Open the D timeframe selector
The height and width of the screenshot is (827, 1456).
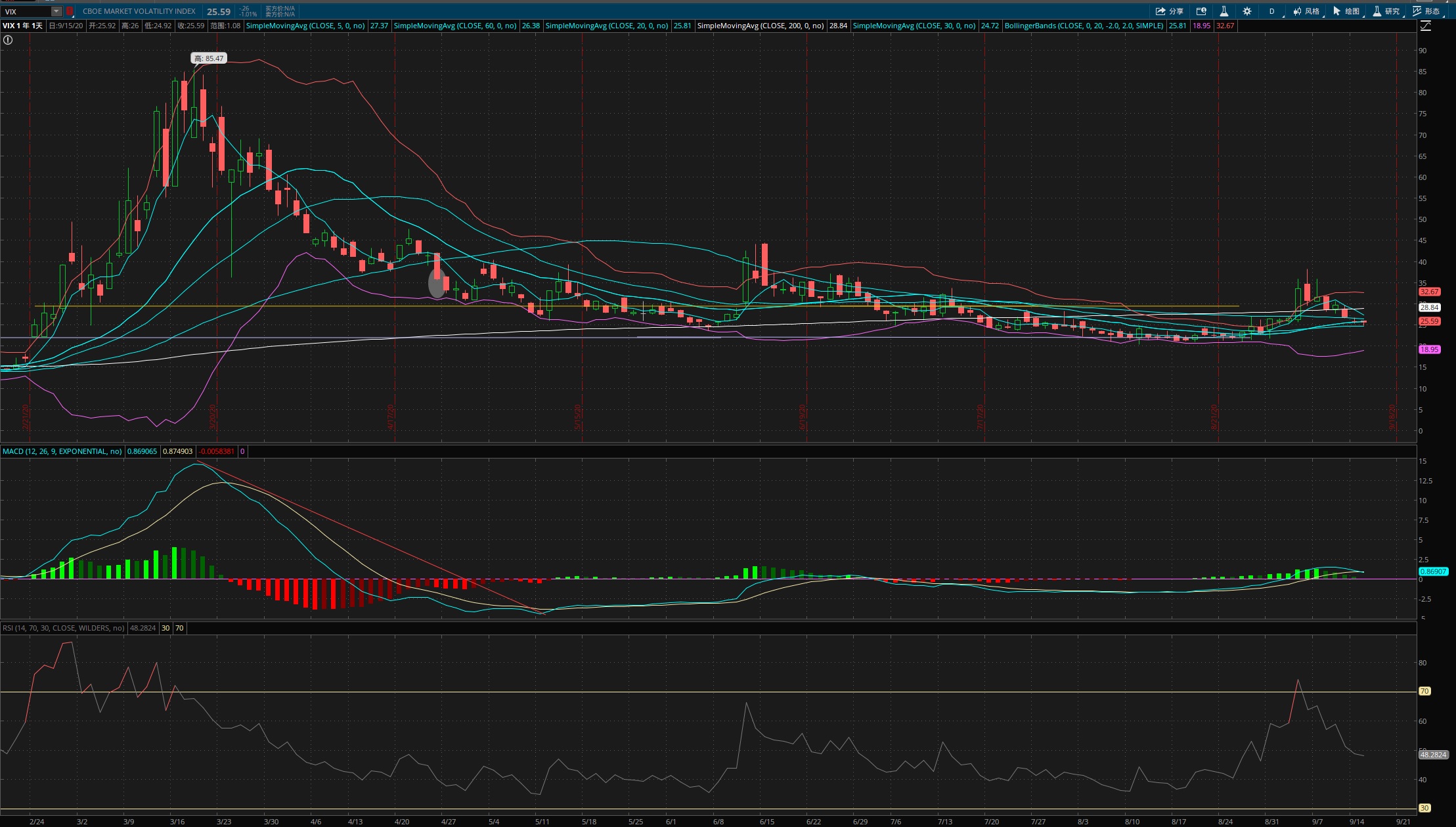[x=1271, y=11]
